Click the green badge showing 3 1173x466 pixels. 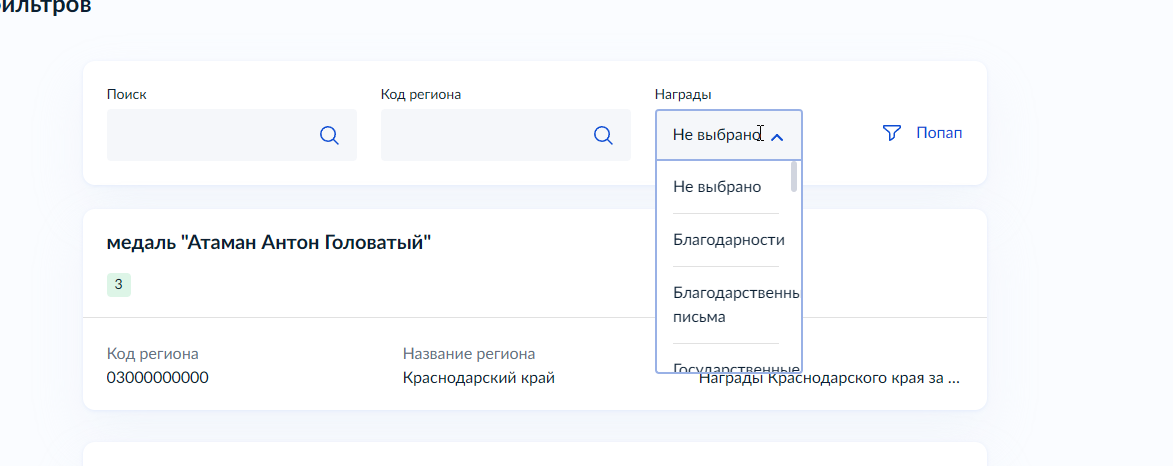(x=119, y=285)
